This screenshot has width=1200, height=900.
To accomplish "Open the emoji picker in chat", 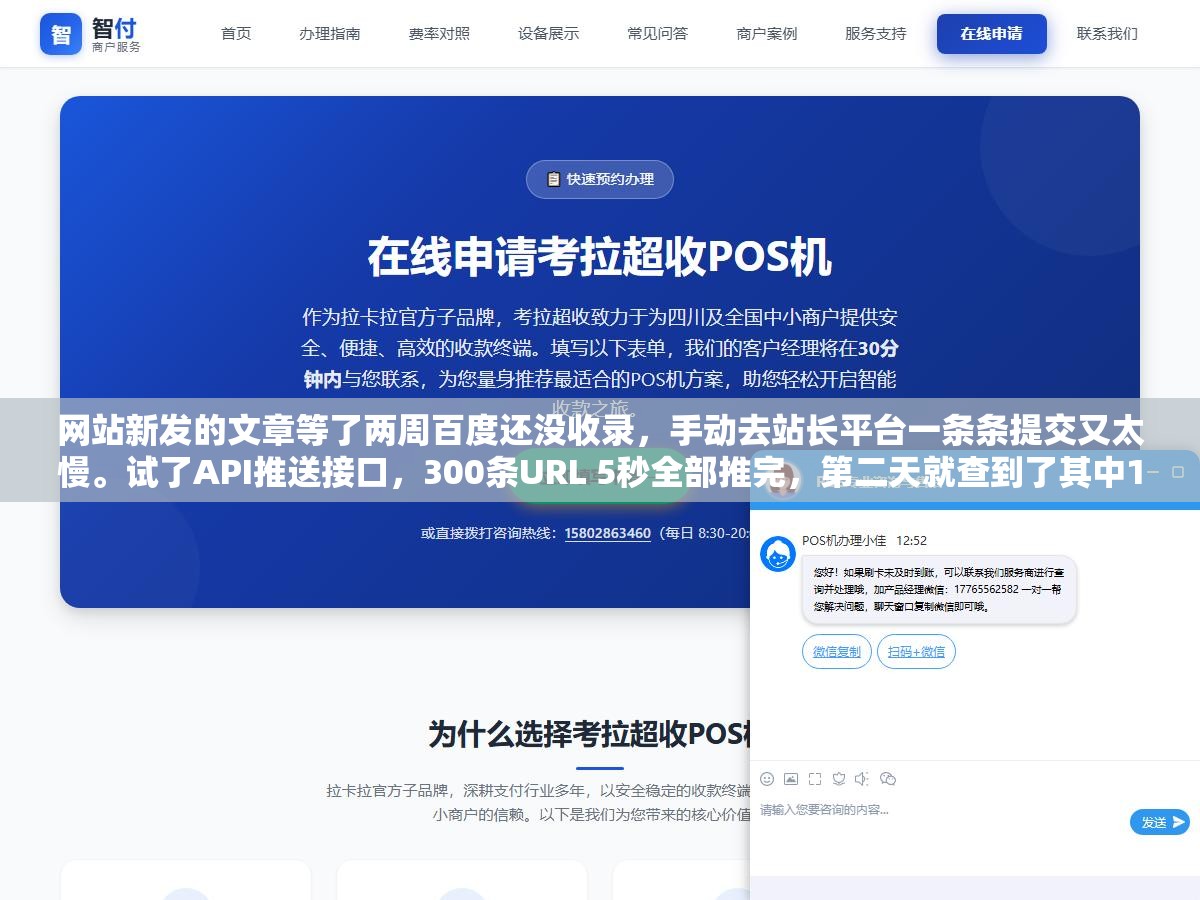I will pos(767,779).
